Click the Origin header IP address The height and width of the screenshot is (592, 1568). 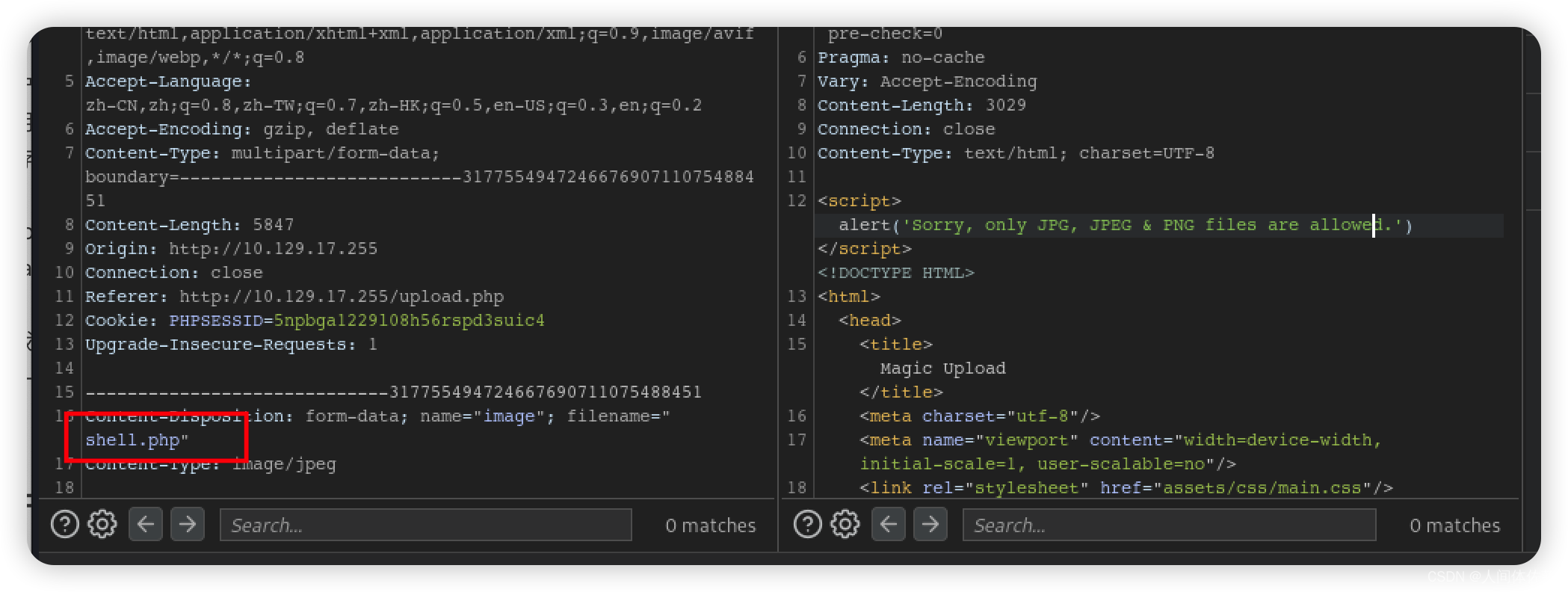273,249
